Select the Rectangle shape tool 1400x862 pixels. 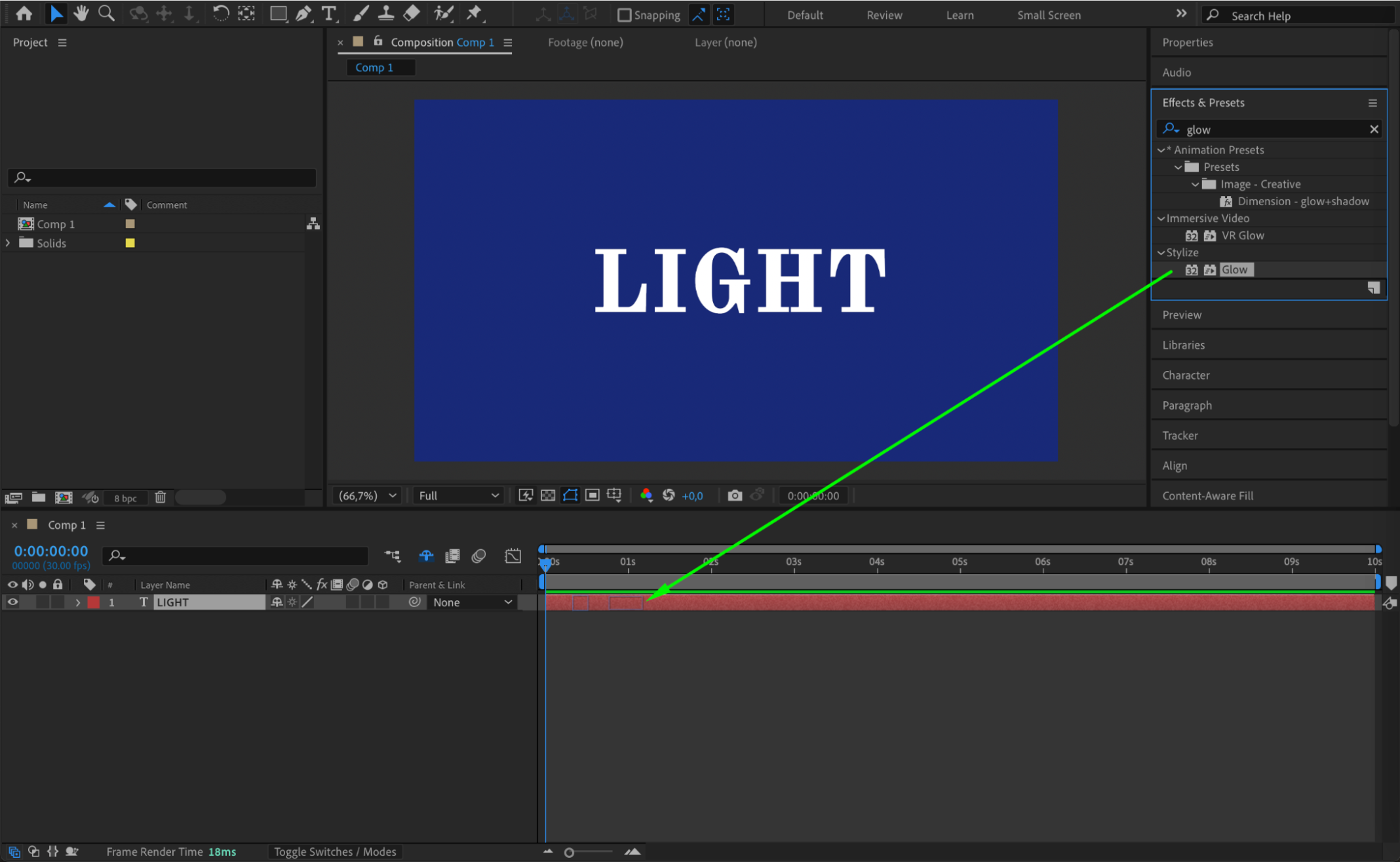[x=278, y=13]
